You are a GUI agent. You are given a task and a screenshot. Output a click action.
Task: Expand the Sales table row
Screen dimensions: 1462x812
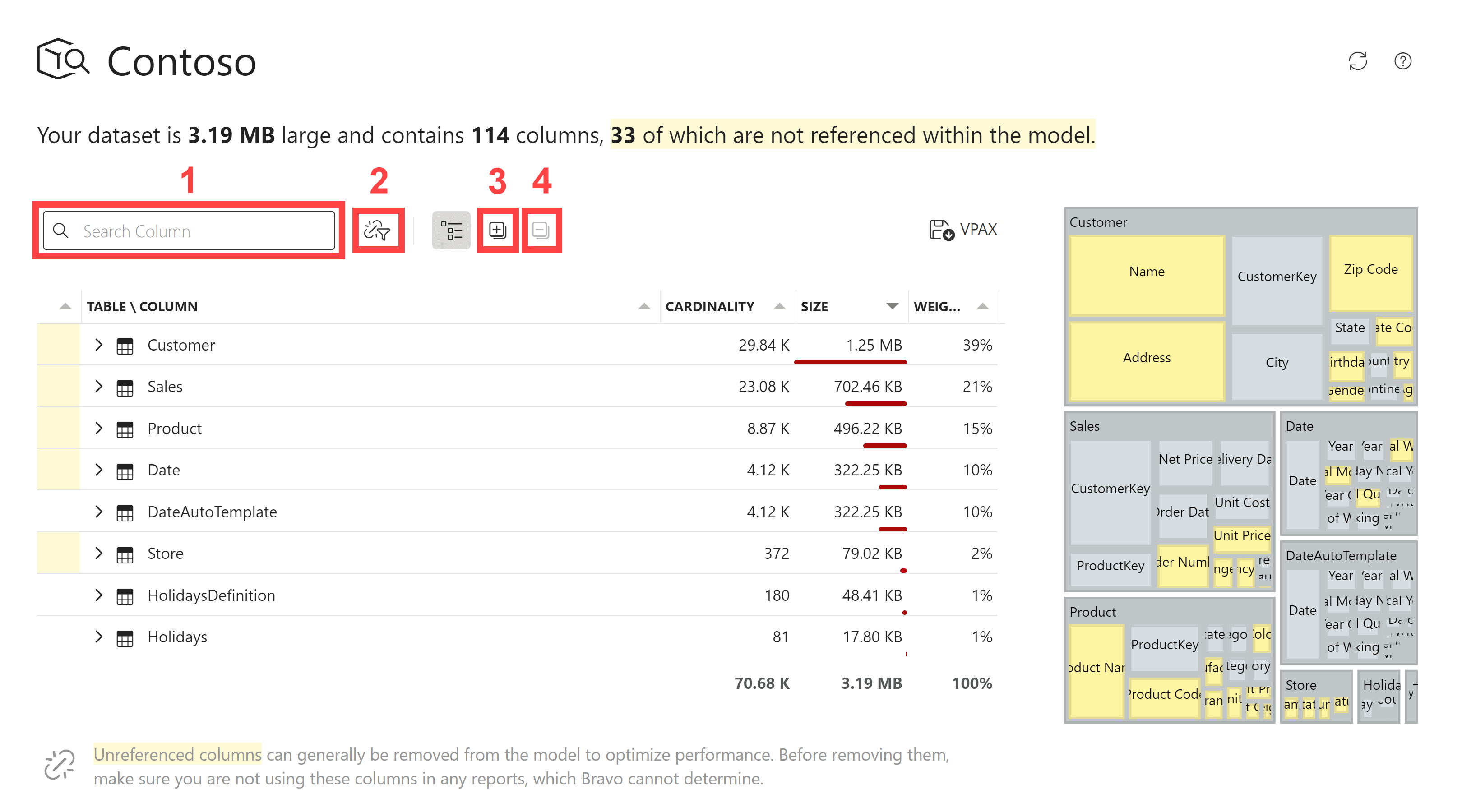pyautogui.click(x=99, y=387)
